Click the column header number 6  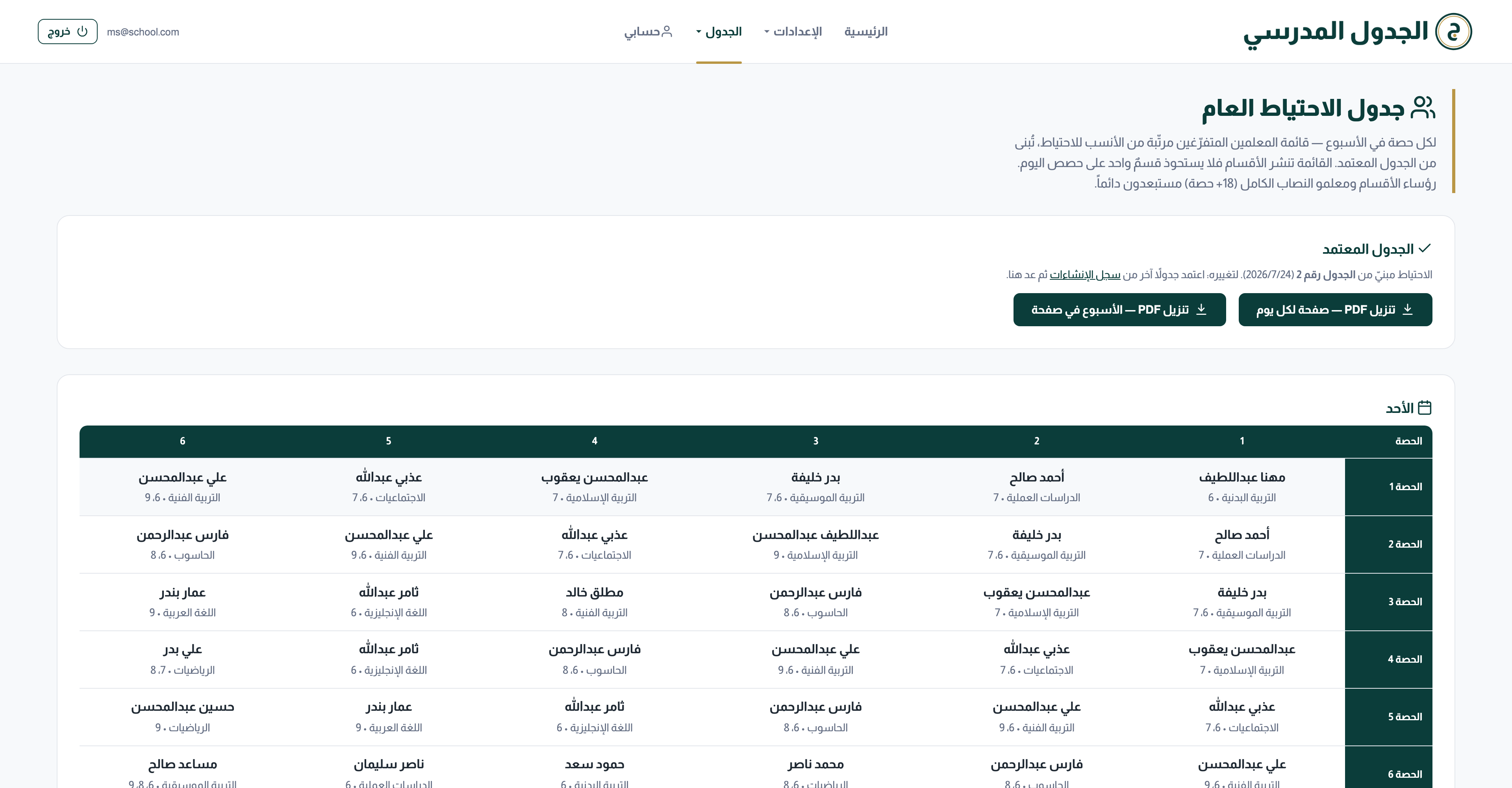[x=183, y=441]
